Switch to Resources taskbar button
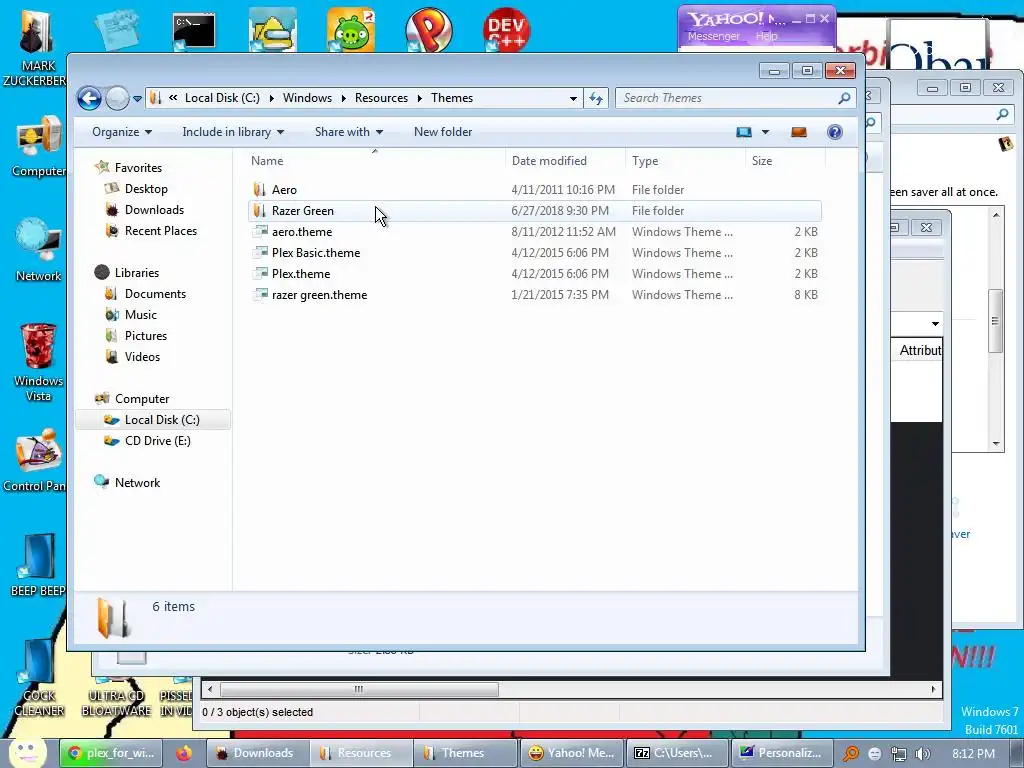 (x=360, y=753)
